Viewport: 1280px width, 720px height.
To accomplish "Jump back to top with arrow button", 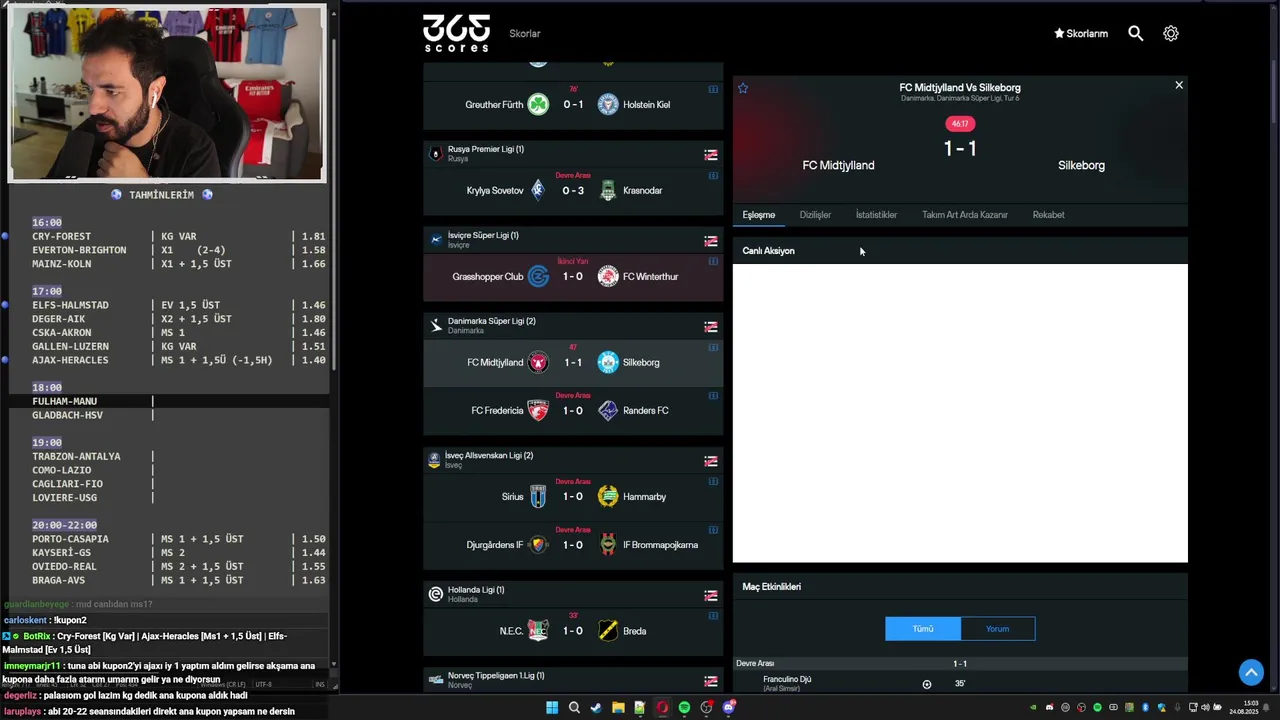I will [x=1251, y=673].
